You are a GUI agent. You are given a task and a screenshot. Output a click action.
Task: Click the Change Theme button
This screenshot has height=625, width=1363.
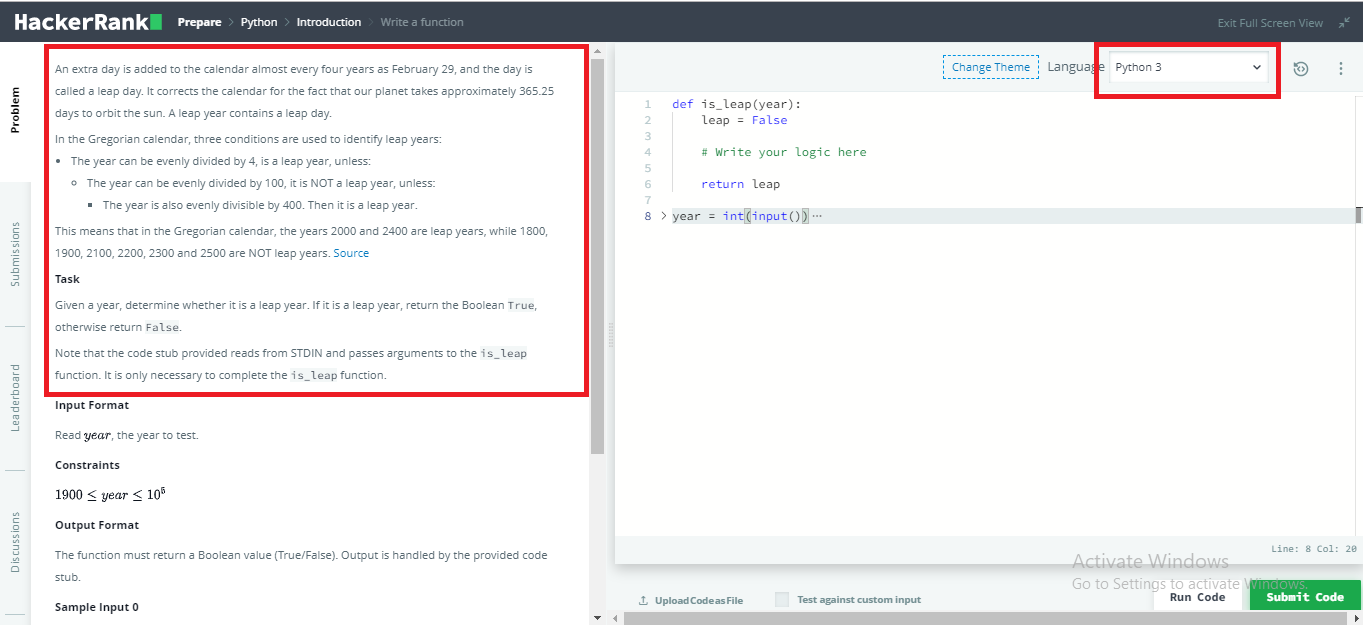(990, 68)
